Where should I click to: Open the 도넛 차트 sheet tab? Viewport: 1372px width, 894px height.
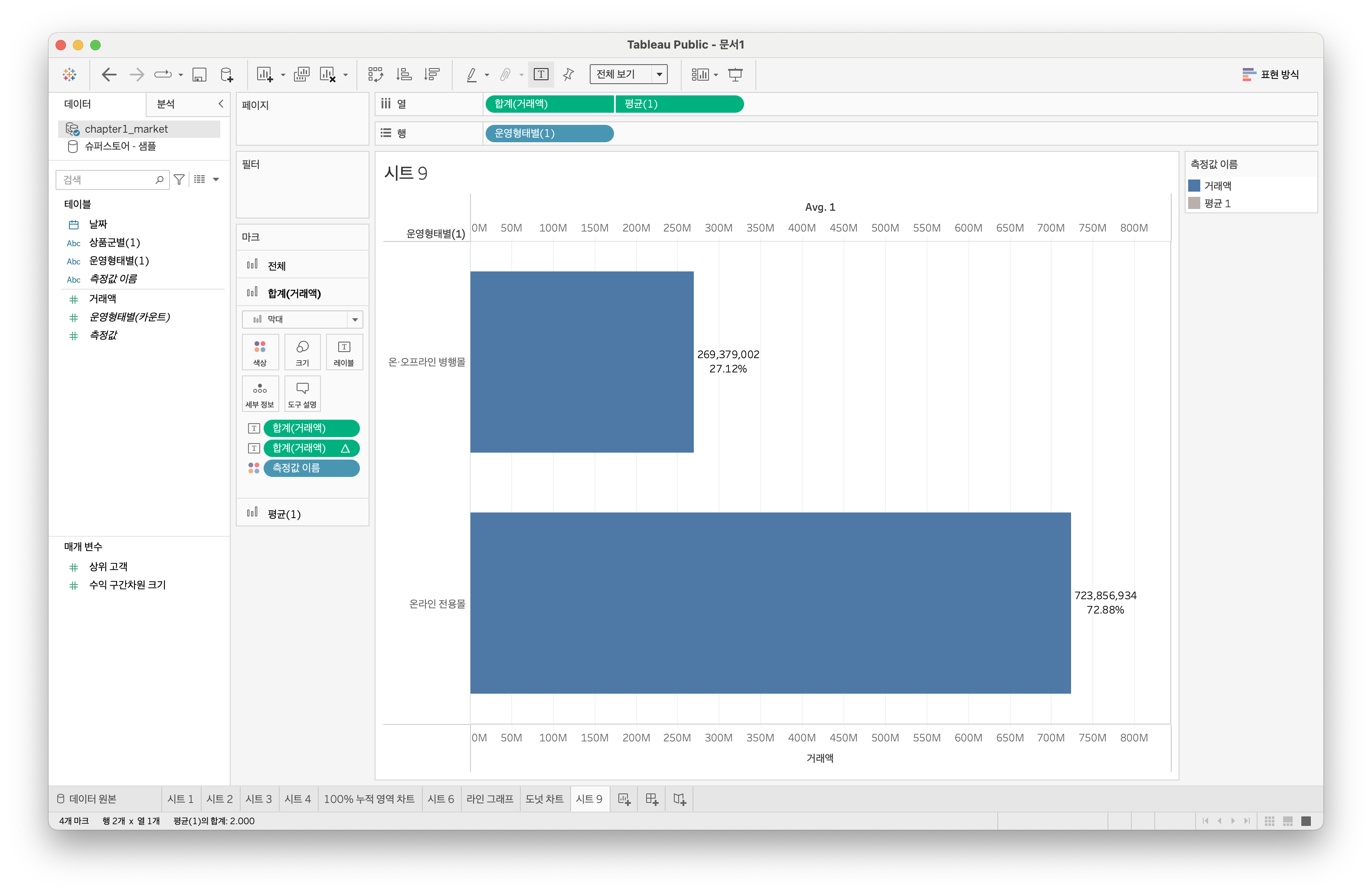(544, 799)
